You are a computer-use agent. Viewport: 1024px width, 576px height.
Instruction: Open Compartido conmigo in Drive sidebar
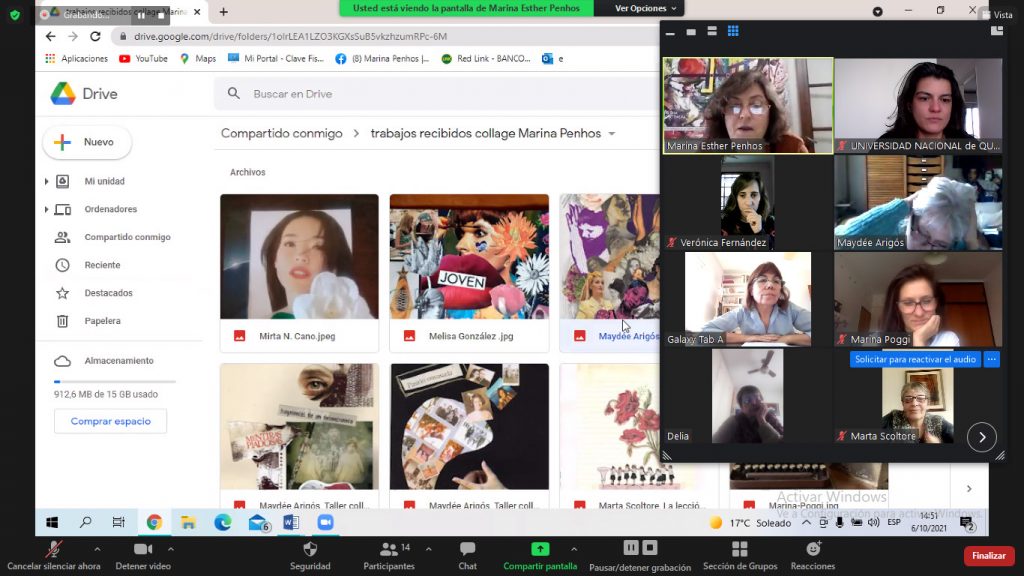(x=127, y=237)
